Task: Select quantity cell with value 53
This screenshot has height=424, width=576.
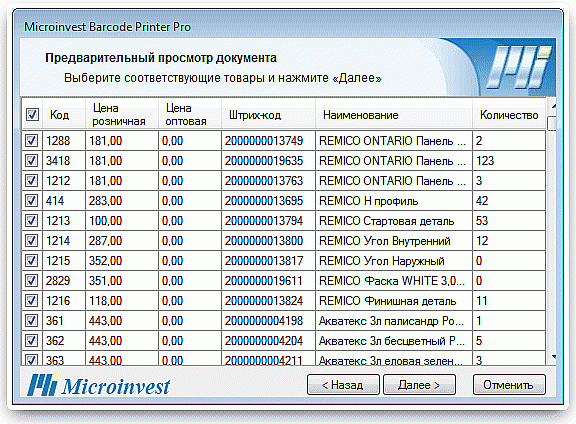Action: (x=509, y=220)
